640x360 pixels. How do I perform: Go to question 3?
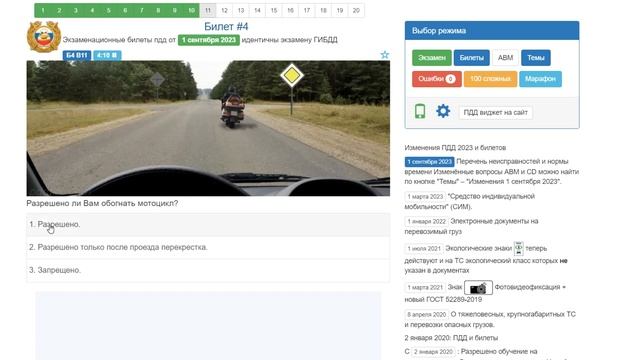(x=76, y=11)
